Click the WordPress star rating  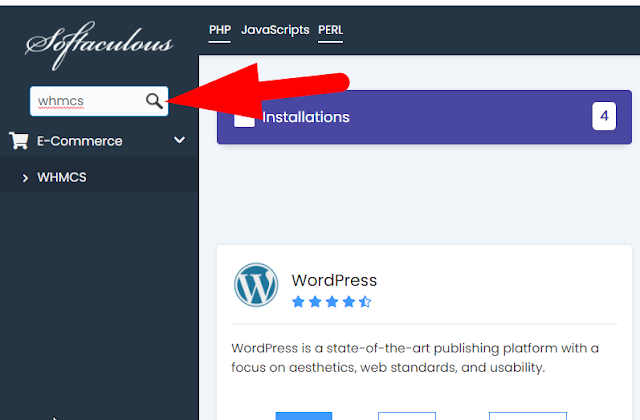pos(331,302)
